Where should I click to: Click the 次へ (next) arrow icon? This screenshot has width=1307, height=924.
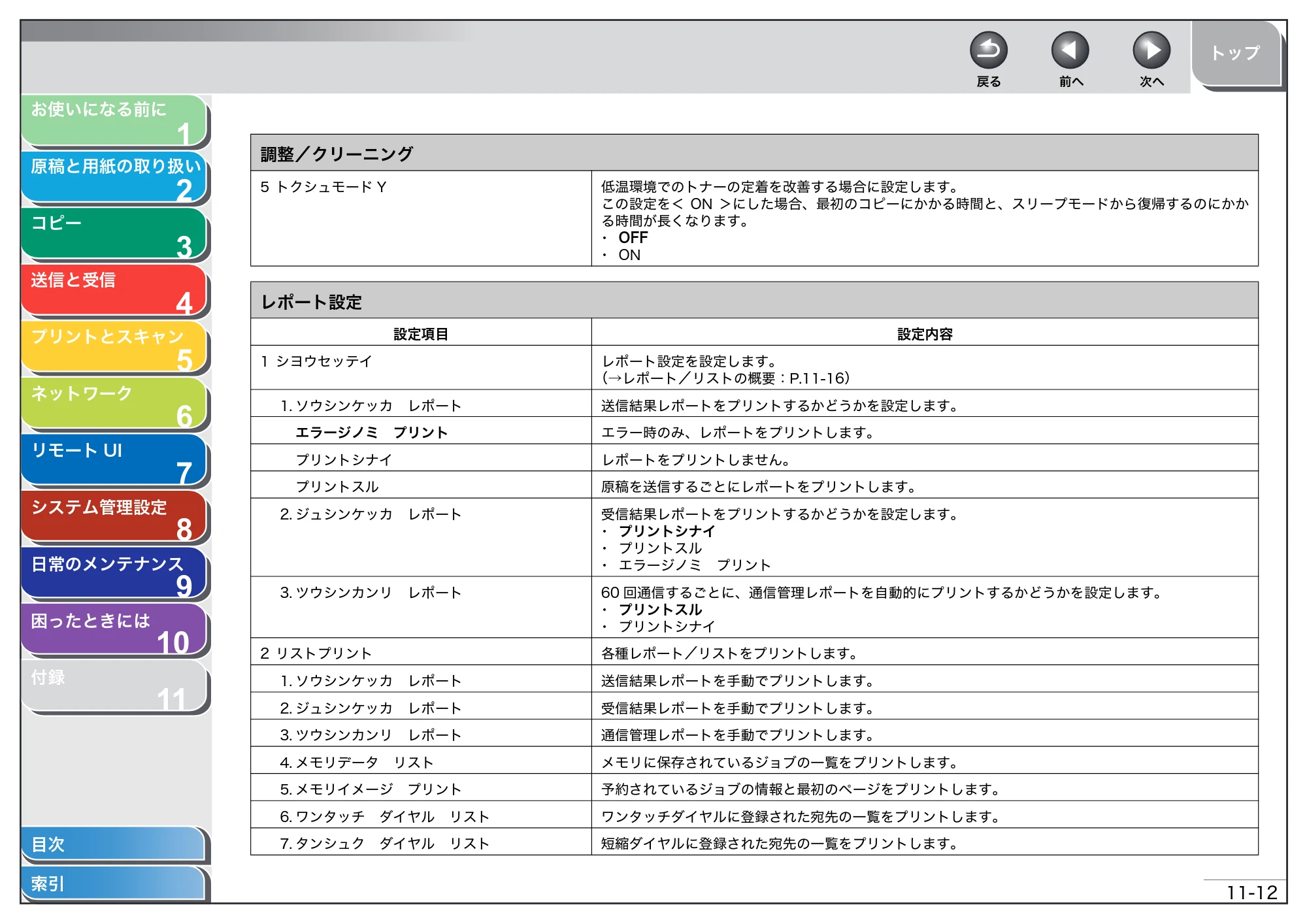point(1151,50)
